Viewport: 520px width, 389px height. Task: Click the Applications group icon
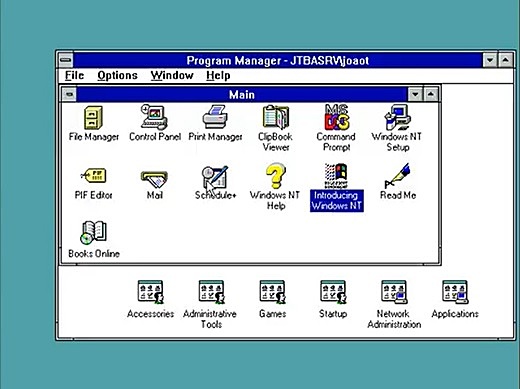(x=455, y=292)
